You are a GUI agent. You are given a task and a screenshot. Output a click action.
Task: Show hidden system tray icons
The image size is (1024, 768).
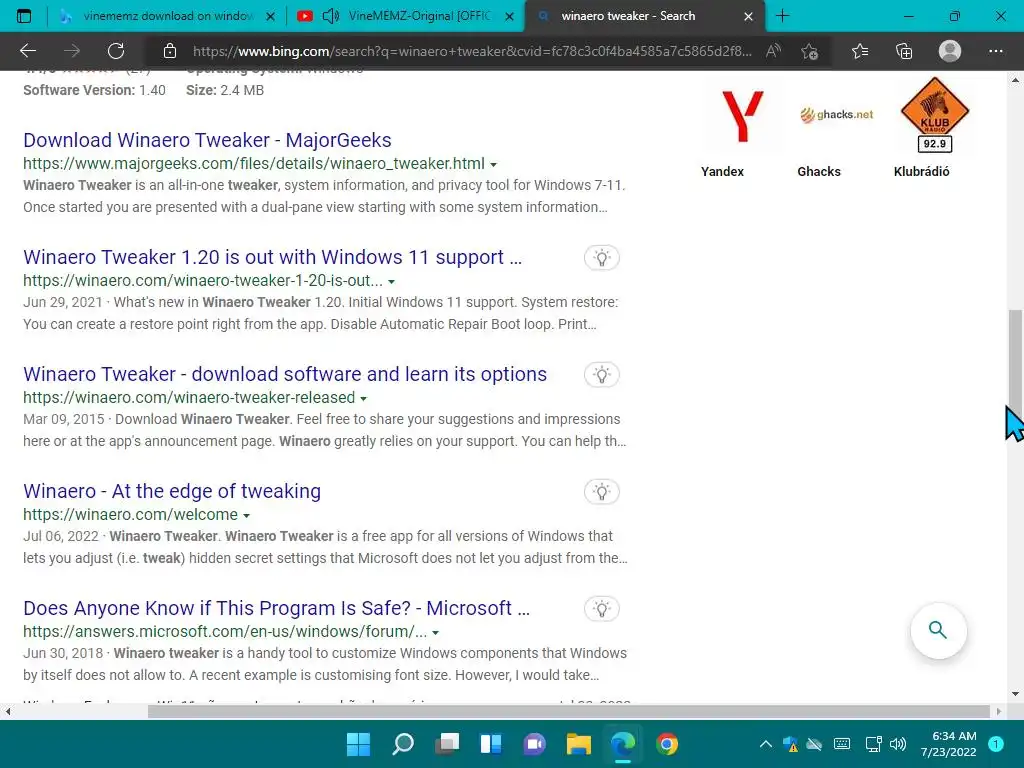[x=766, y=744]
